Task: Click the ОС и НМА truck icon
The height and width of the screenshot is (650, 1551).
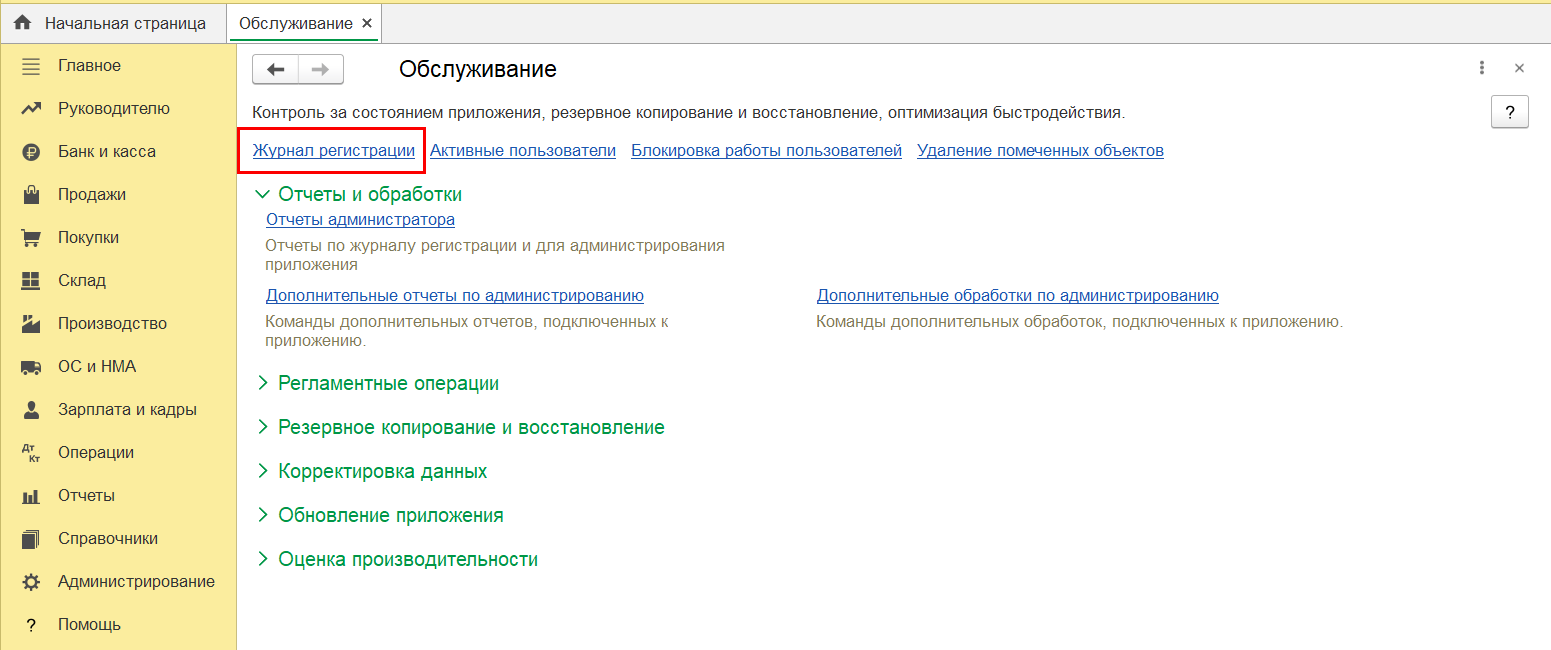Action: (x=31, y=367)
